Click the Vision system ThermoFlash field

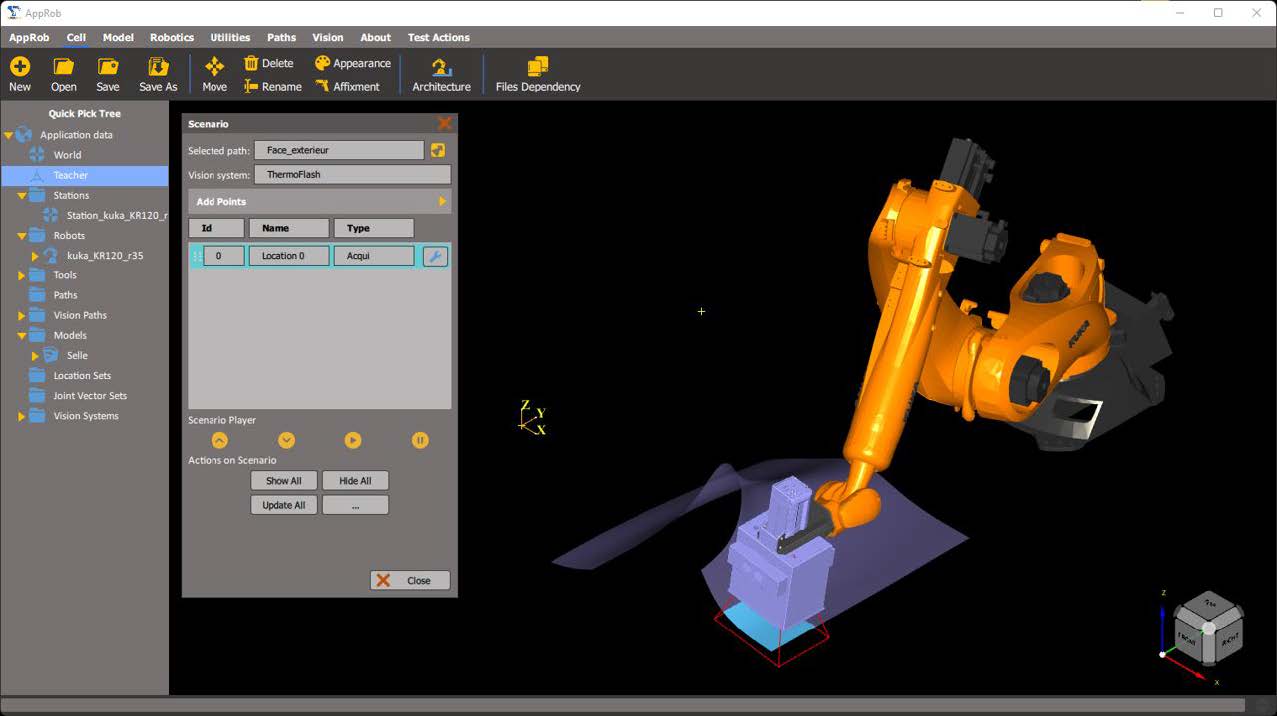click(352, 174)
